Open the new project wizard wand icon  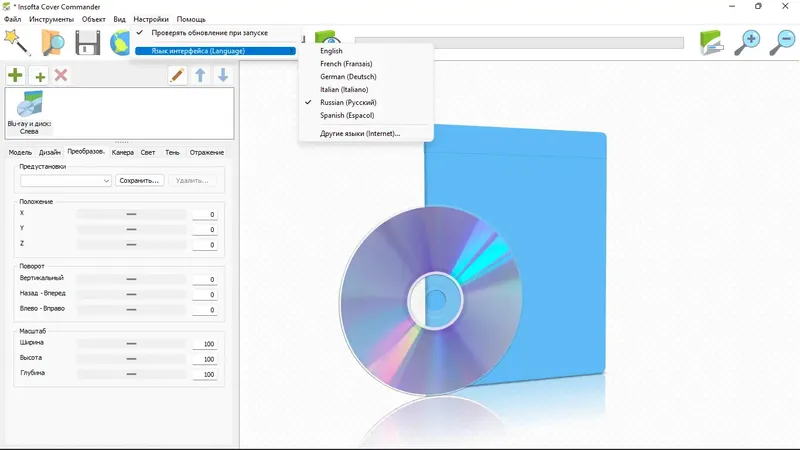coord(17,42)
